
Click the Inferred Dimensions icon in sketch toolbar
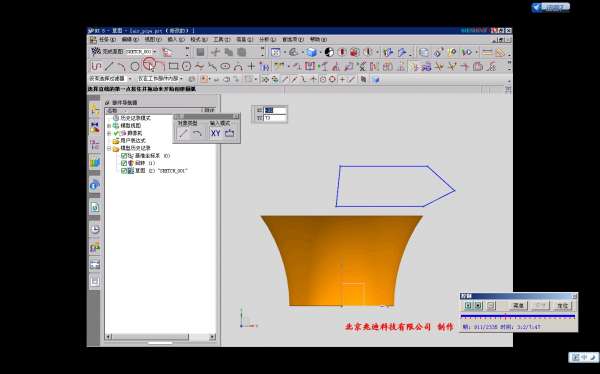(279, 66)
